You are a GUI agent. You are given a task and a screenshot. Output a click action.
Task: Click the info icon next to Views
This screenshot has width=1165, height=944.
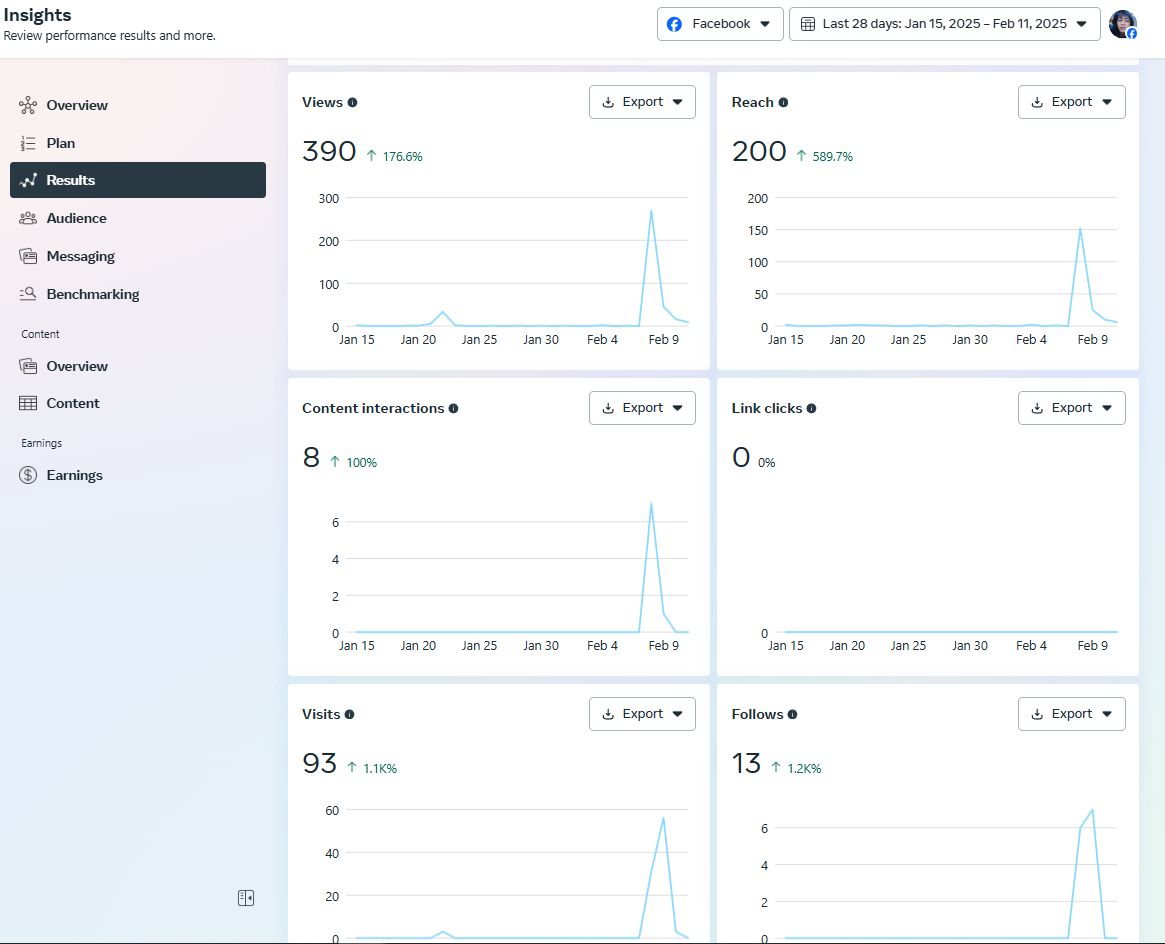click(352, 102)
